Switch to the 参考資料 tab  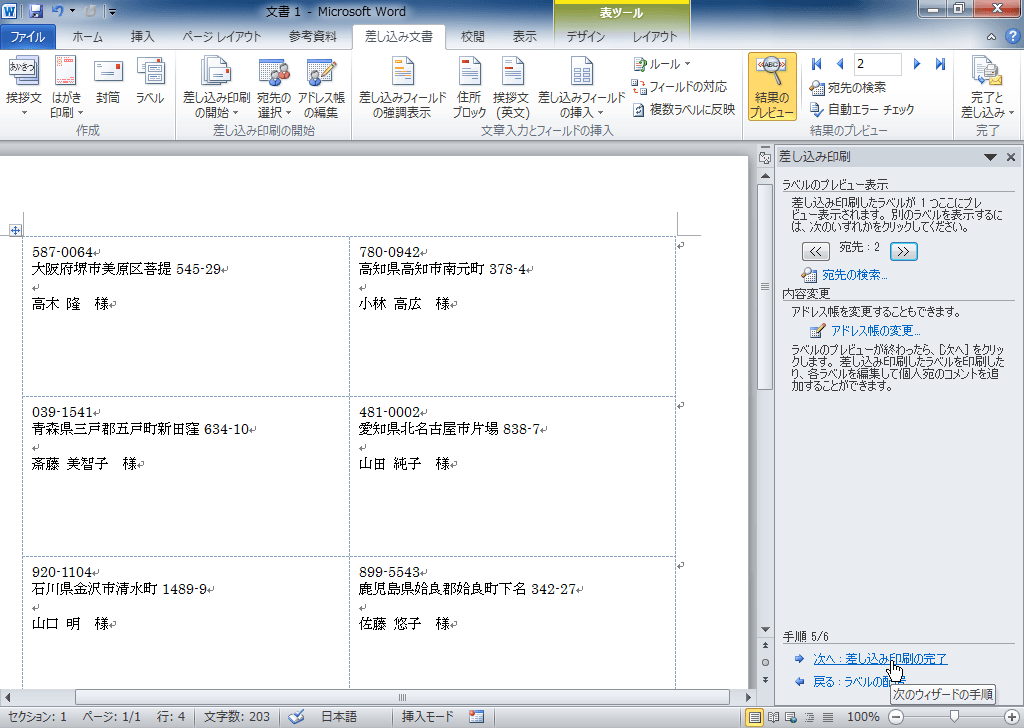tap(313, 37)
